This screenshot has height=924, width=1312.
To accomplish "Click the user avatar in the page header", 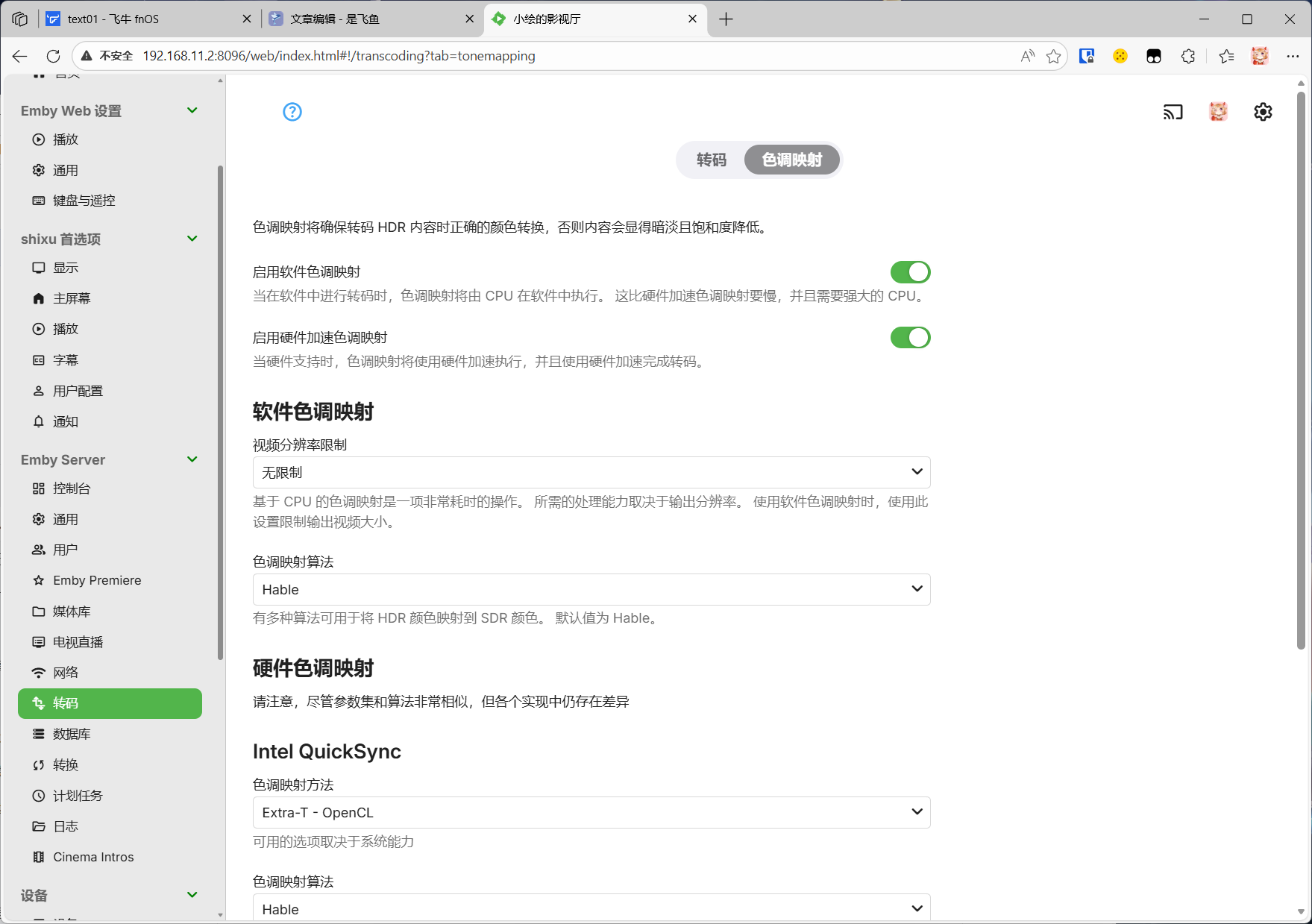I will pyautogui.click(x=1218, y=112).
